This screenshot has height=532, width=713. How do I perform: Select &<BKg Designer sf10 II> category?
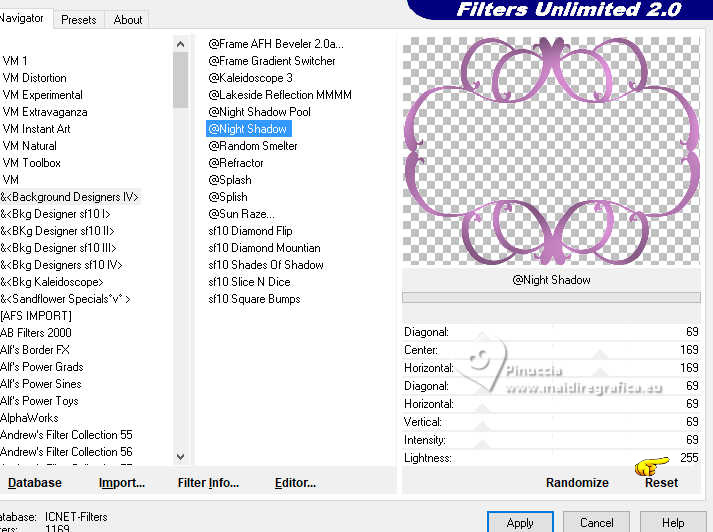57,231
